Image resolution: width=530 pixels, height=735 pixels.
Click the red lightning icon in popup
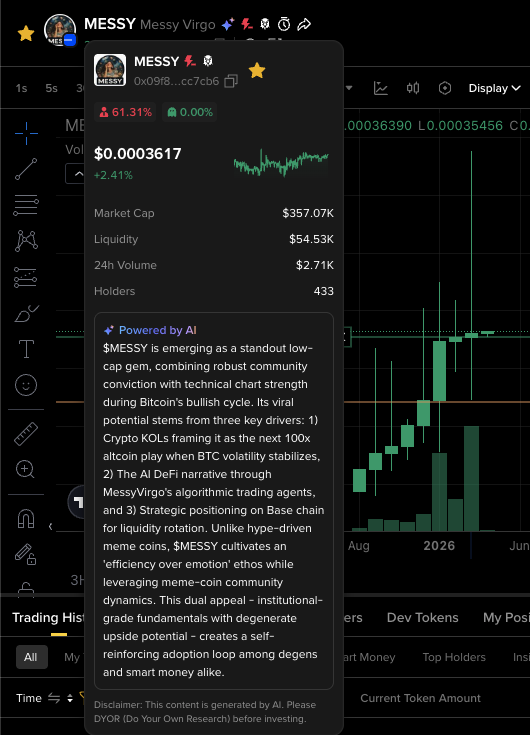pyautogui.click(x=190, y=61)
